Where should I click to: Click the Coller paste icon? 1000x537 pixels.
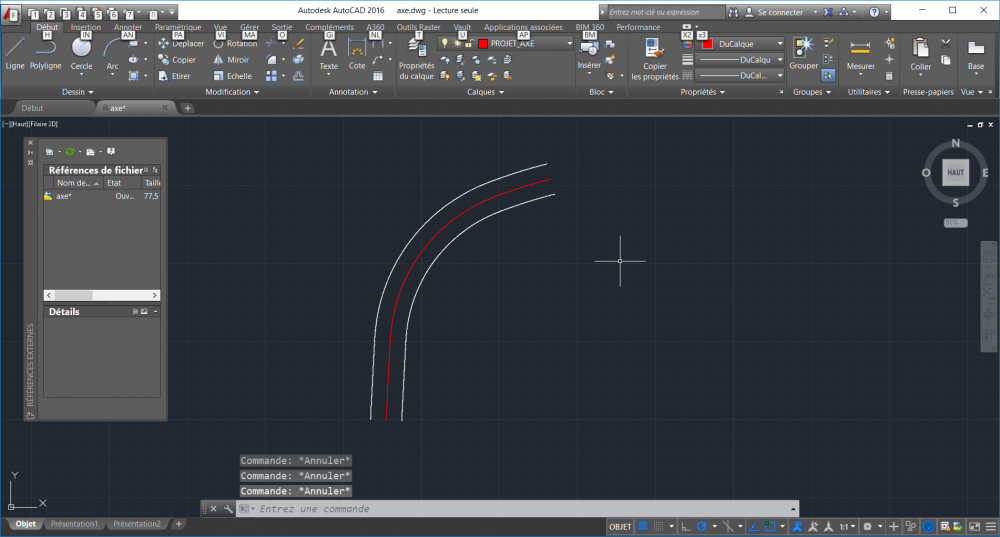pos(920,54)
